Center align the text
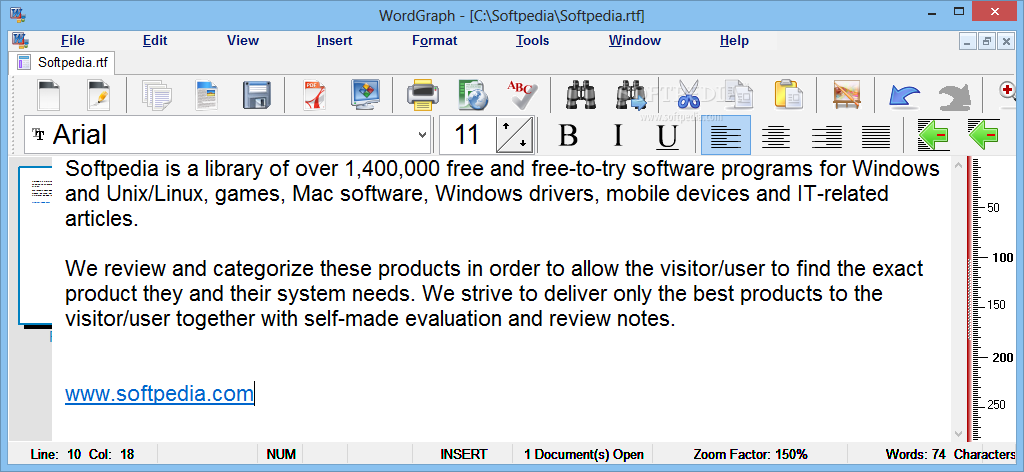 (x=776, y=135)
